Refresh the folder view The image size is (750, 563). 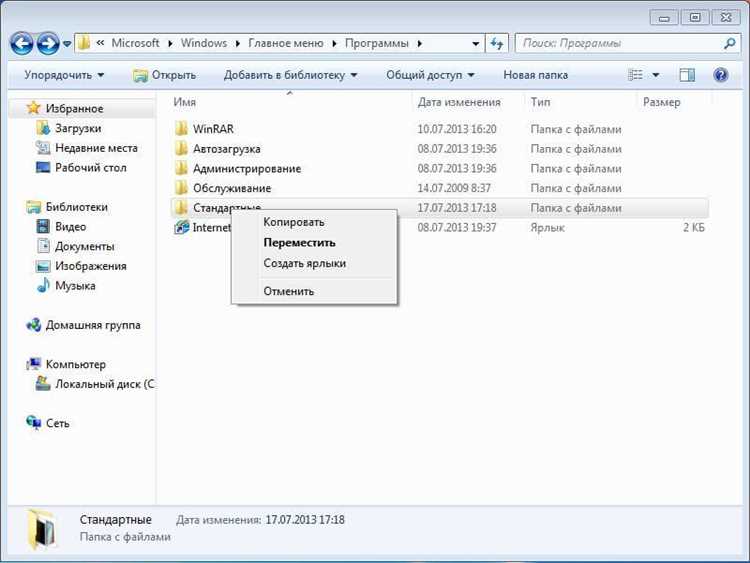click(x=496, y=44)
